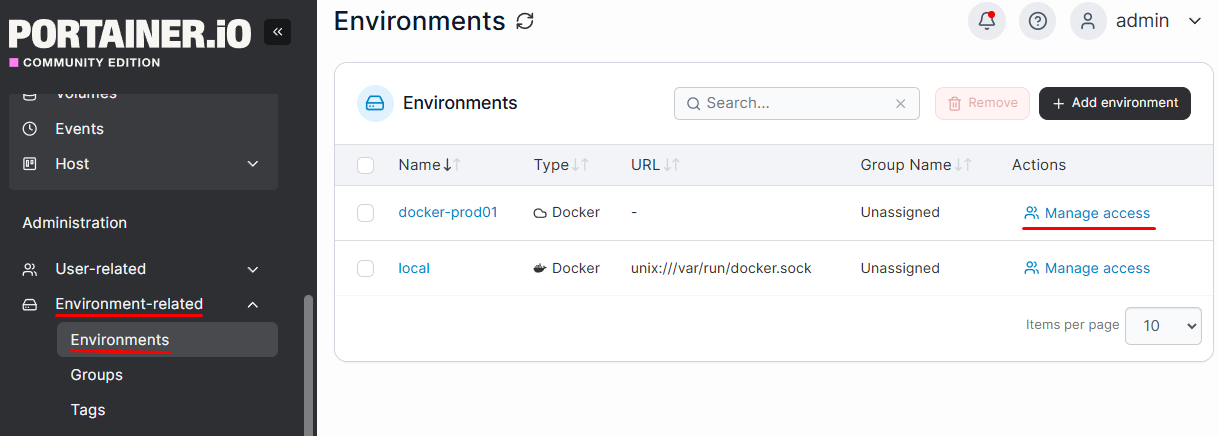The width and height of the screenshot is (1219, 436).
Task: Open the notifications bell icon
Action: click(x=987, y=21)
